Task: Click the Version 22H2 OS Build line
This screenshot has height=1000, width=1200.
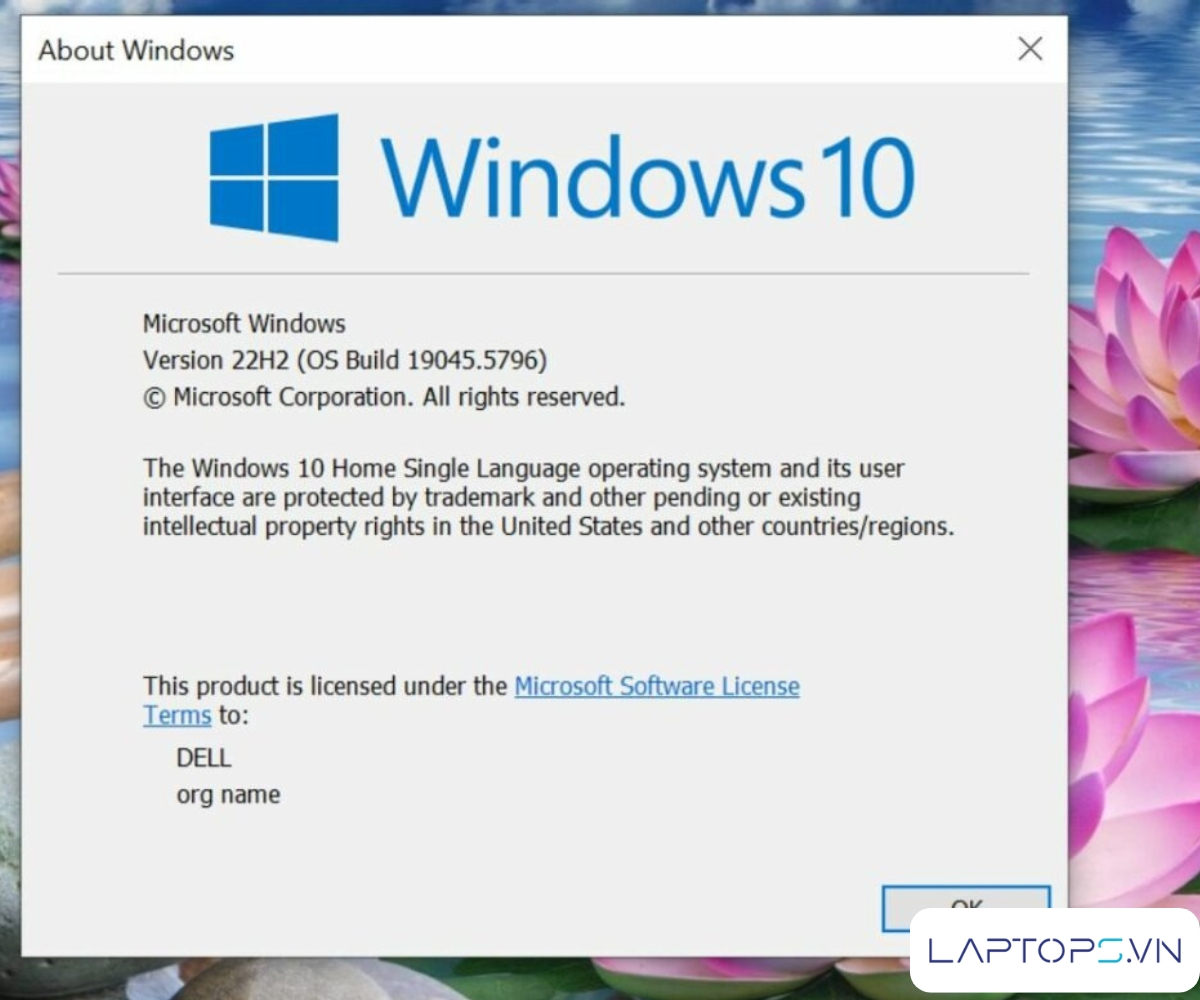Action: (x=345, y=360)
